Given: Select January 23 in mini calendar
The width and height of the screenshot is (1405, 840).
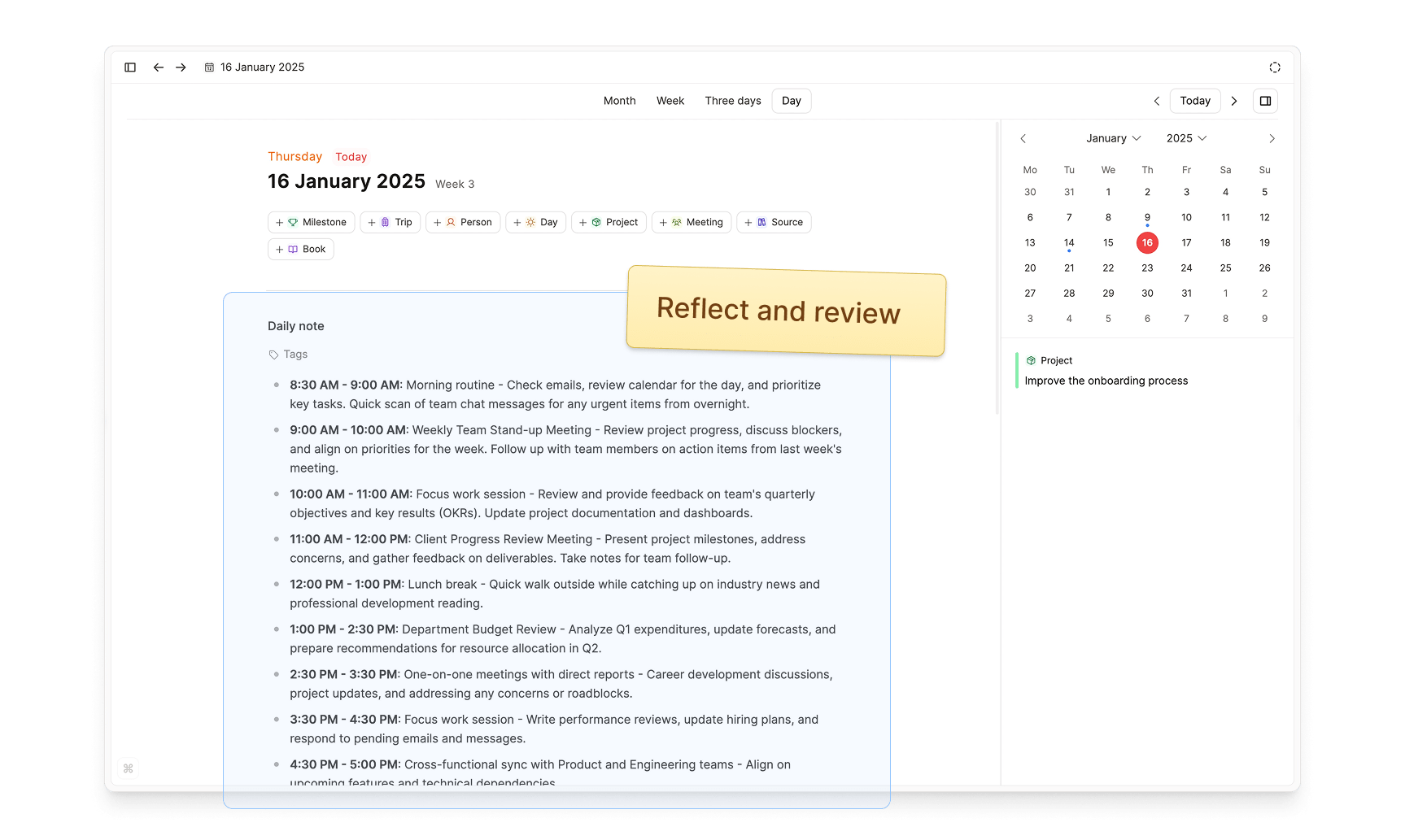Looking at the screenshot, I should click(x=1147, y=268).
